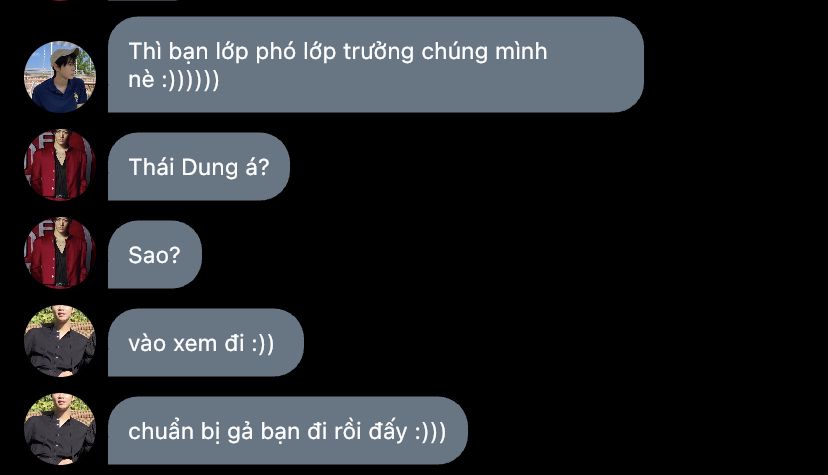The width and height of the screenshot is (828, 475).
Task: Select the 'Thì bạn lớp phó lớp trưởng' message bubble
Action: coord(375,64)
